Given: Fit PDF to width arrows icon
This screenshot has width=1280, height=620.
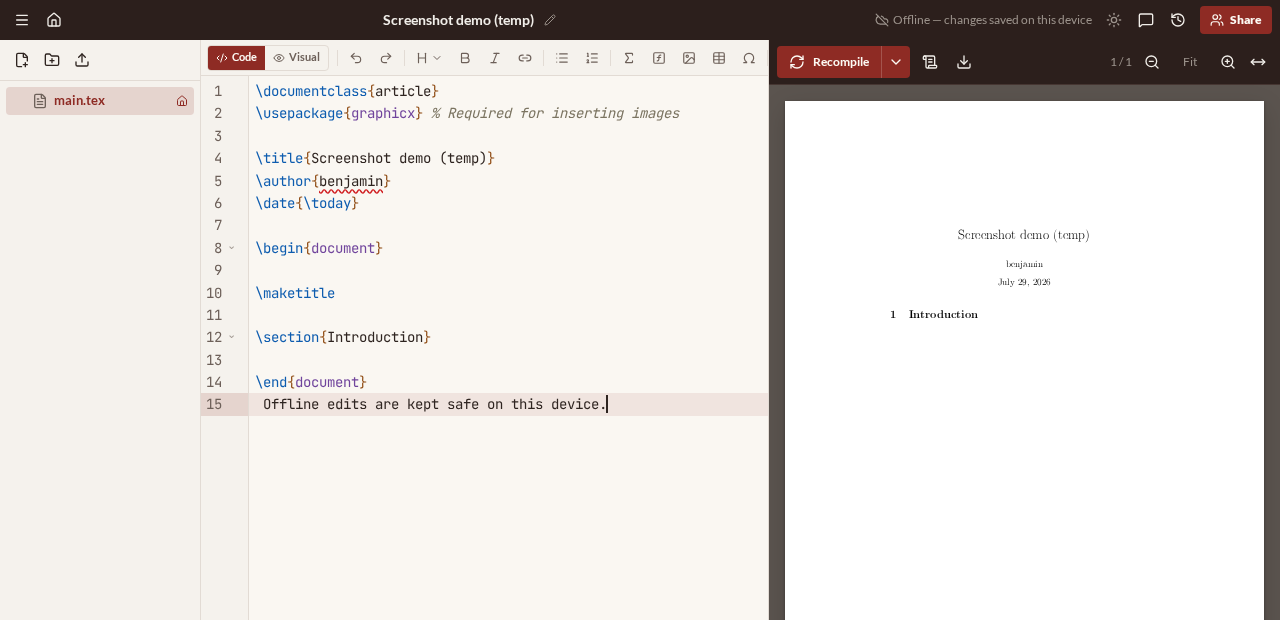Looking at the screenshot, I should coord(1258,62).
